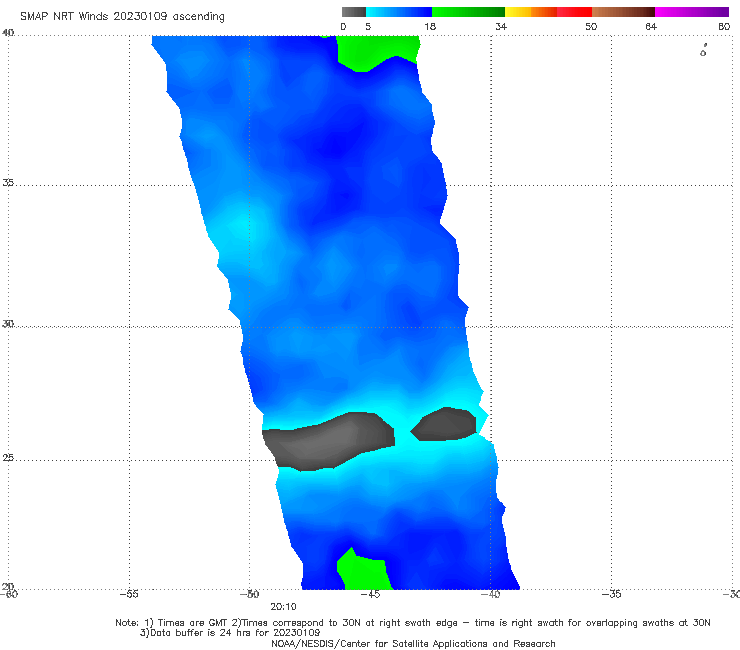Screen dimensions: 740x650
Task: Click the large dark gray low-wind patch
Action: pos(329,441)
